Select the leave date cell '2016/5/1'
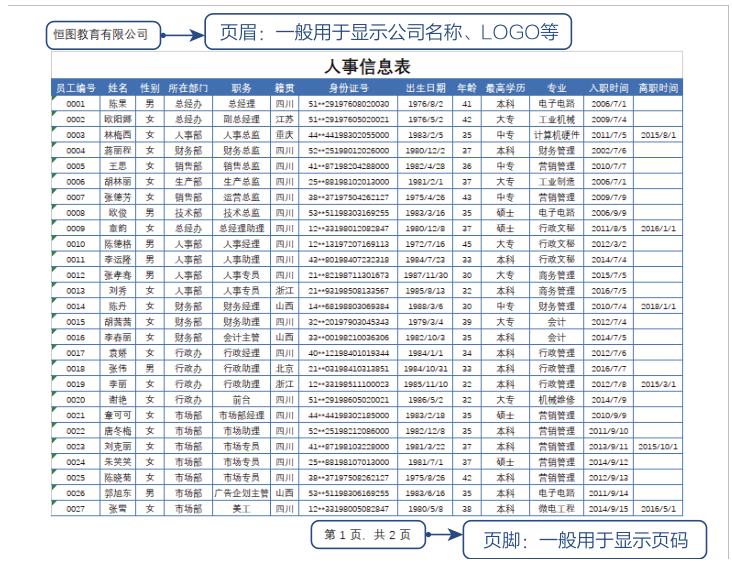732x564 pixels. click(658, 509)
